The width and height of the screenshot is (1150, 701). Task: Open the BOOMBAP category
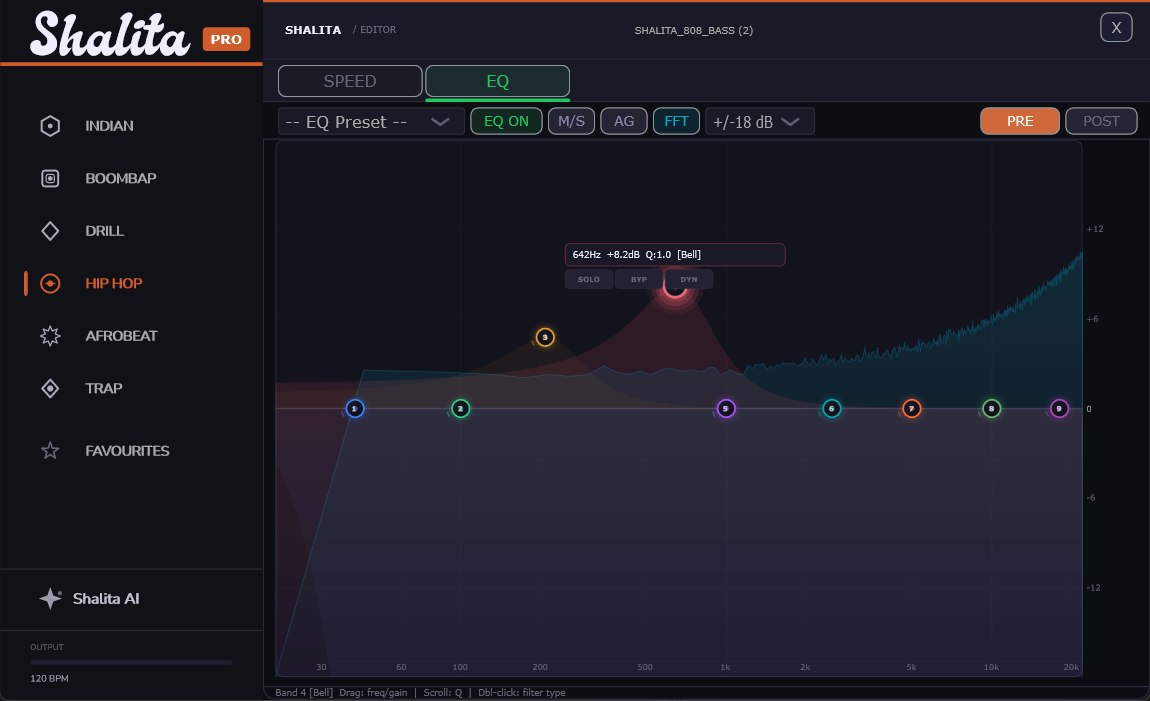(x=121, y=178)
